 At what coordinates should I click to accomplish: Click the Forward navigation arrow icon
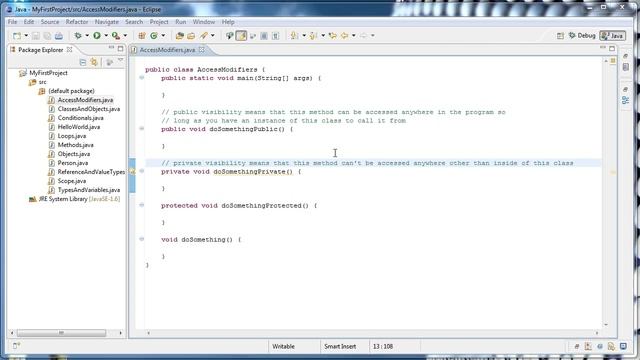click(363, 36)
